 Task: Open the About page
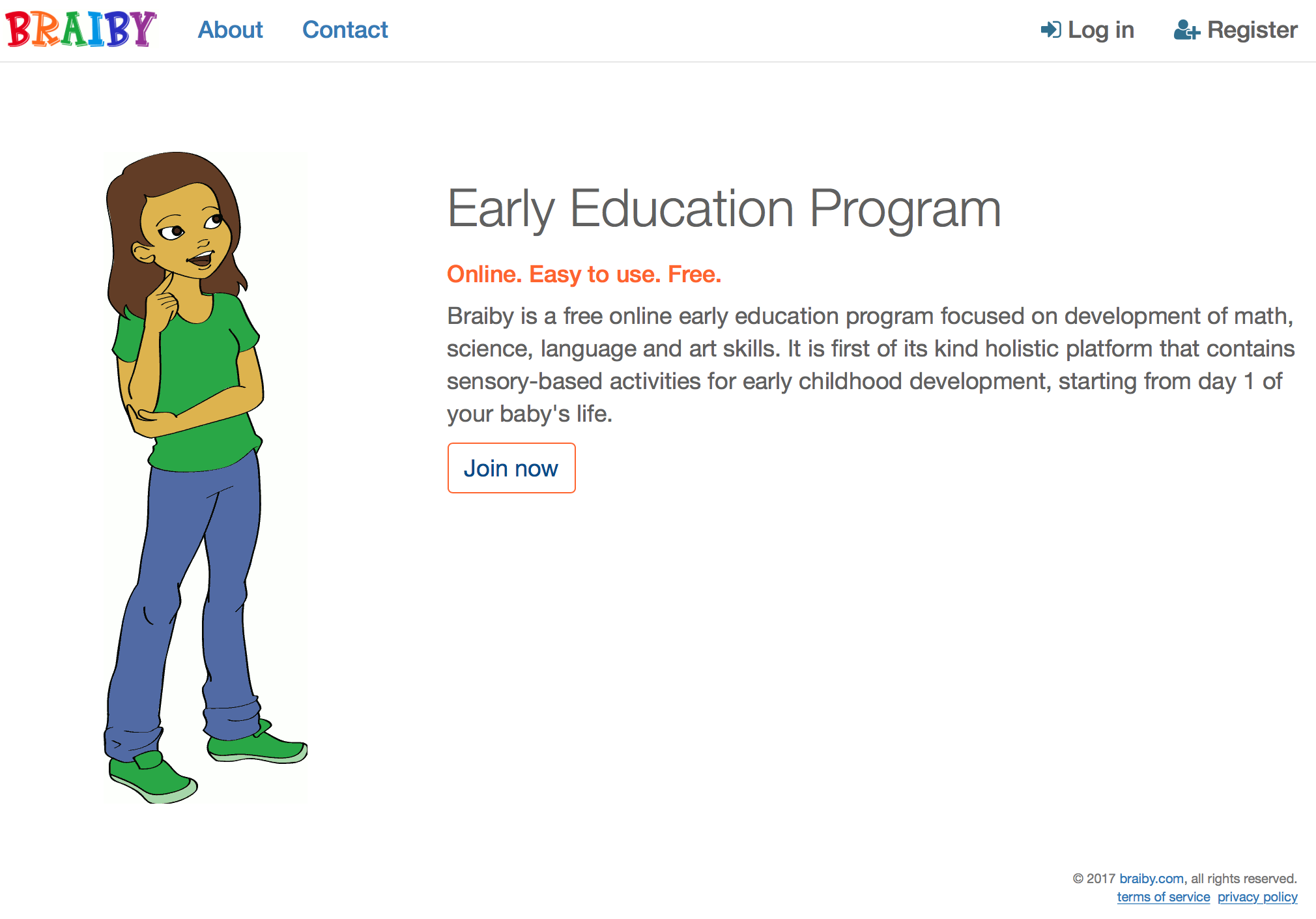click(230, 30)
